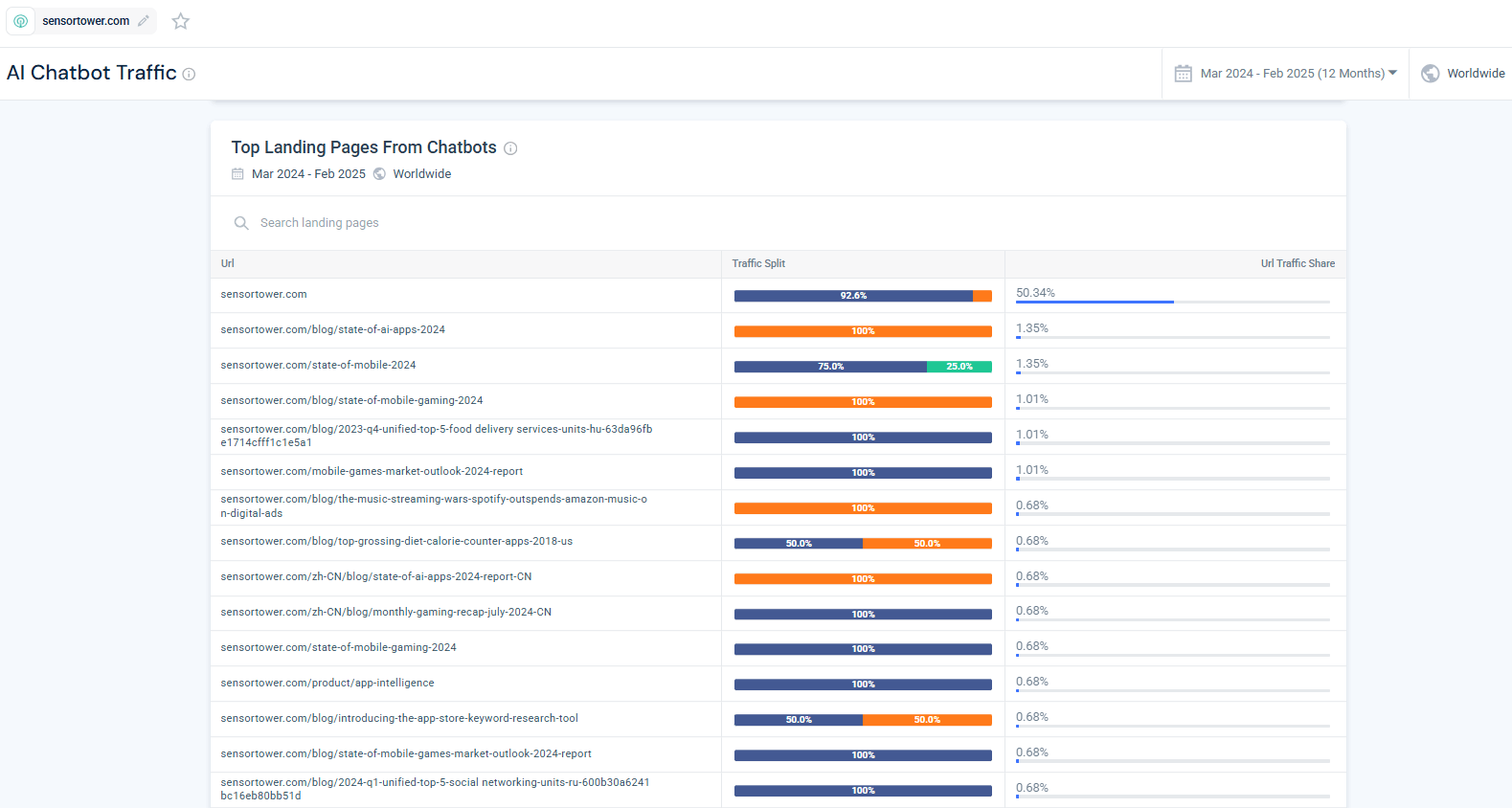Click the 92.6% blue traffic split bar

coord(852,296)
